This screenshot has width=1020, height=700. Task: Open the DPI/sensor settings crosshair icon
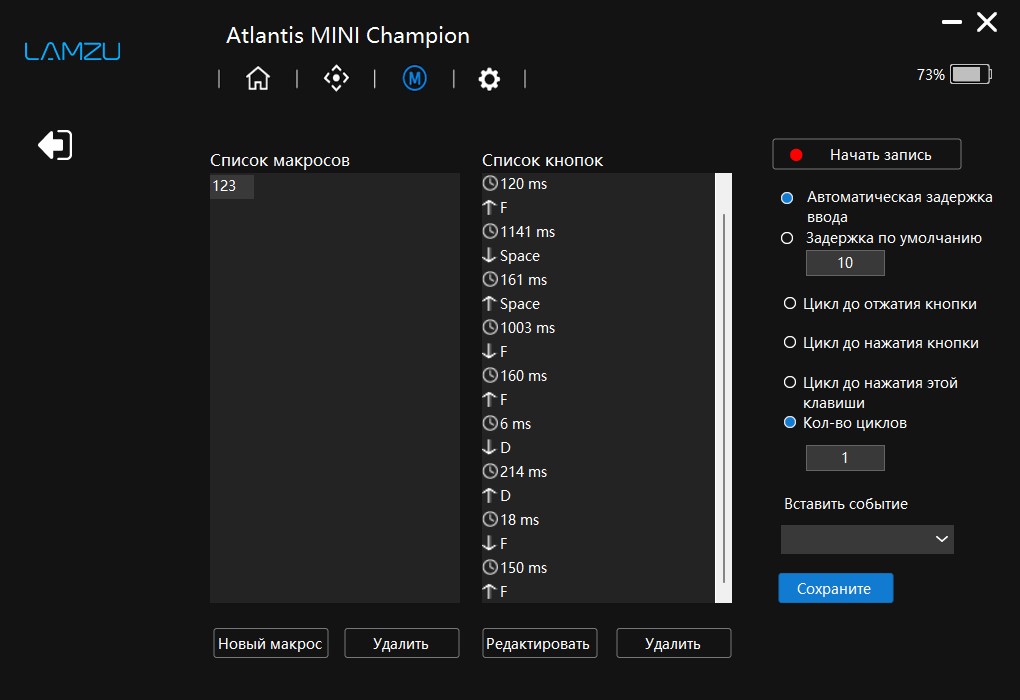pyautogui.click(x=336, y=79)
